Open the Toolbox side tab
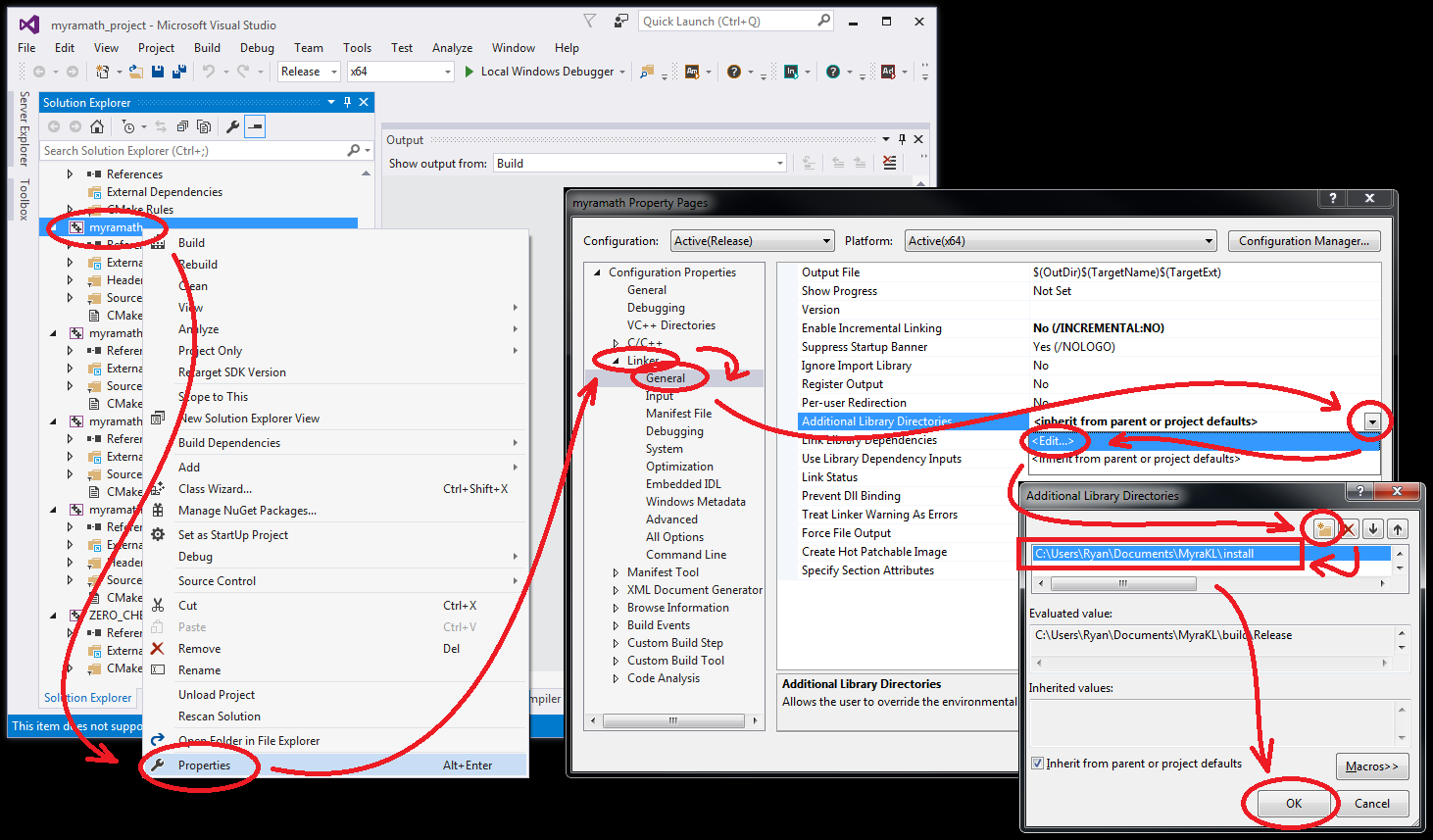Image resolution: width=1433 pixels, height=840 pixels. (x=25, y=199)
